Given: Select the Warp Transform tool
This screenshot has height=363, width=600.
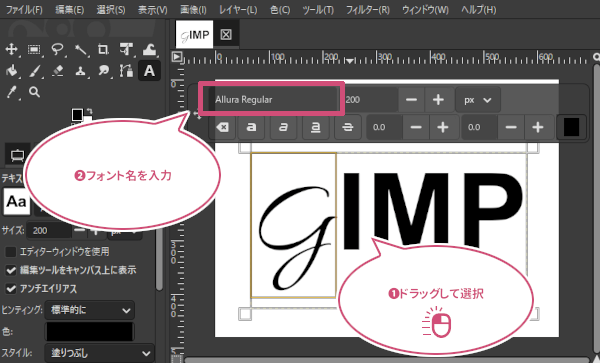Looking at the screenshot, I should (x=149, y=49).
